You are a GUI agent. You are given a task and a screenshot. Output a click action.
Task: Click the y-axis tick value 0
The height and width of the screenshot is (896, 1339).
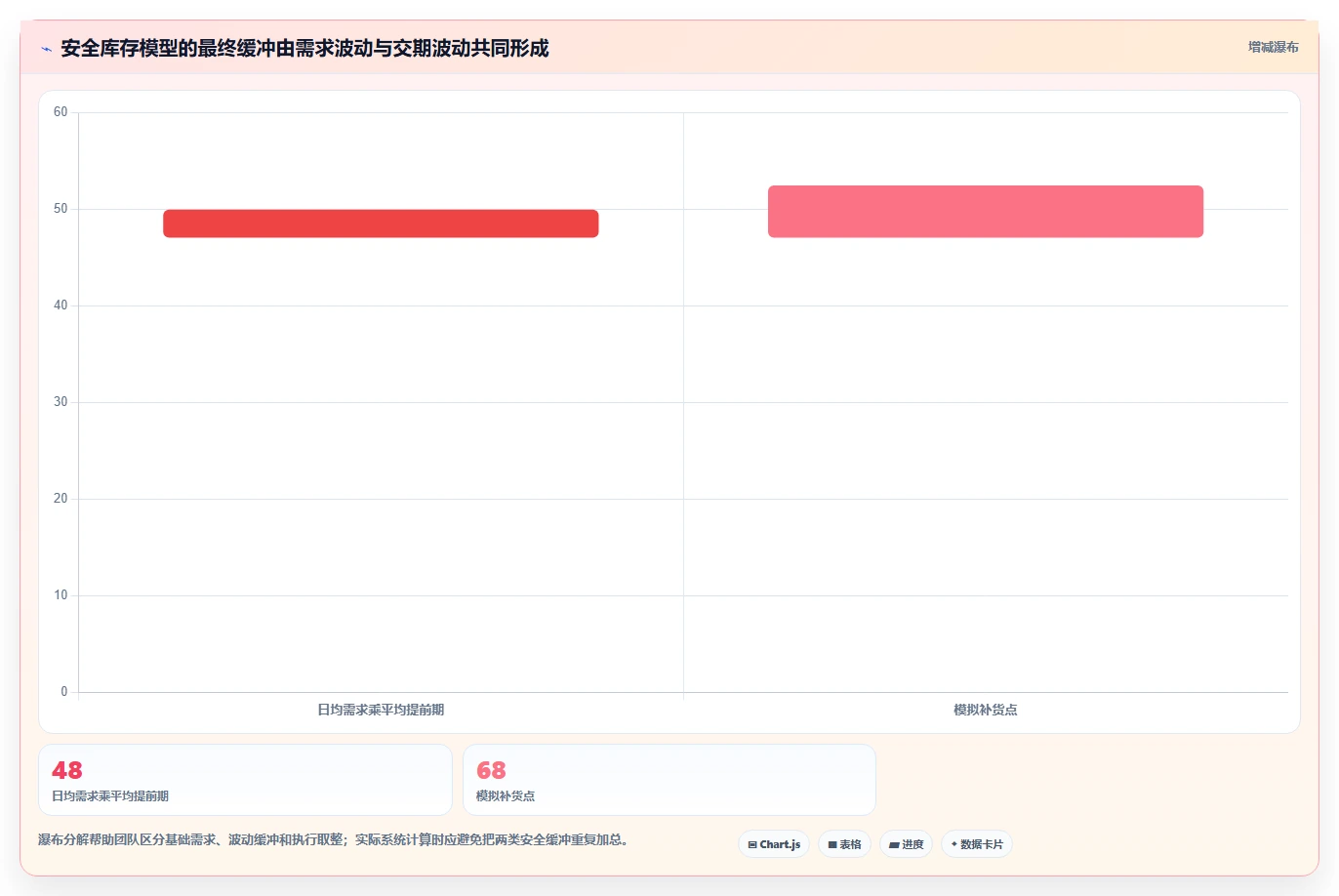click(64, 692)
